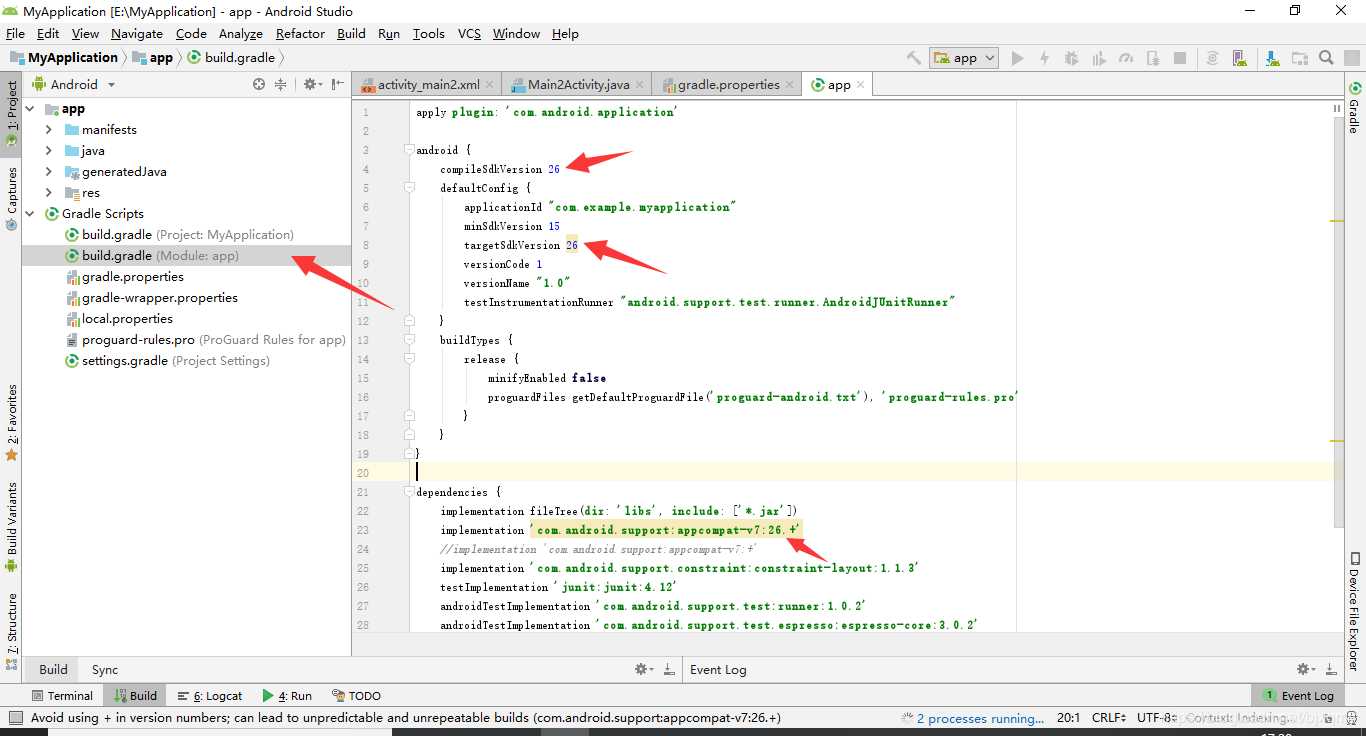The width and height of the screenshot is (1366, 736).
Task: Switch to the Main2Activity.java tab
Action: coord(578,85)
